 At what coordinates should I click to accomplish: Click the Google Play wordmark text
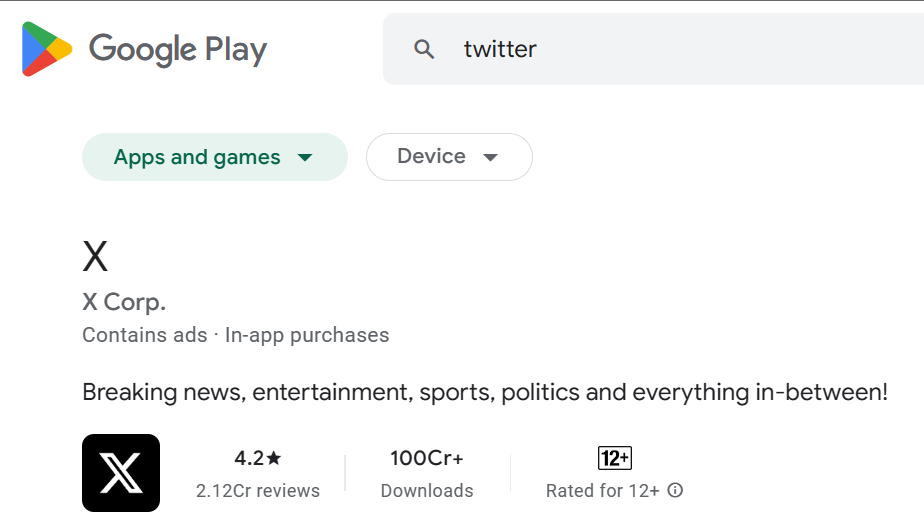coord(178,49)
